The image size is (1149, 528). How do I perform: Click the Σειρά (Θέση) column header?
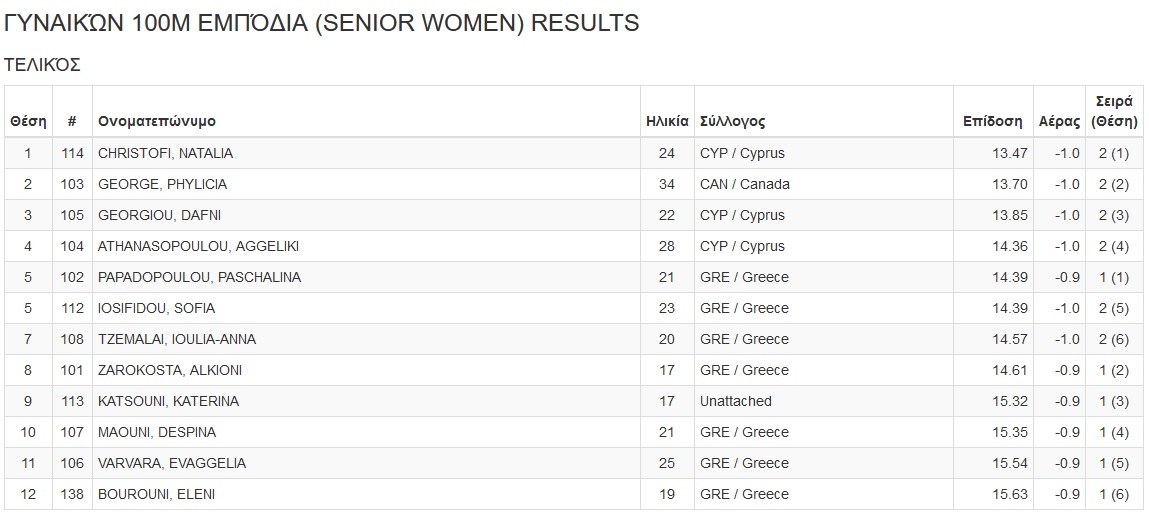[x=1114, y=111]
